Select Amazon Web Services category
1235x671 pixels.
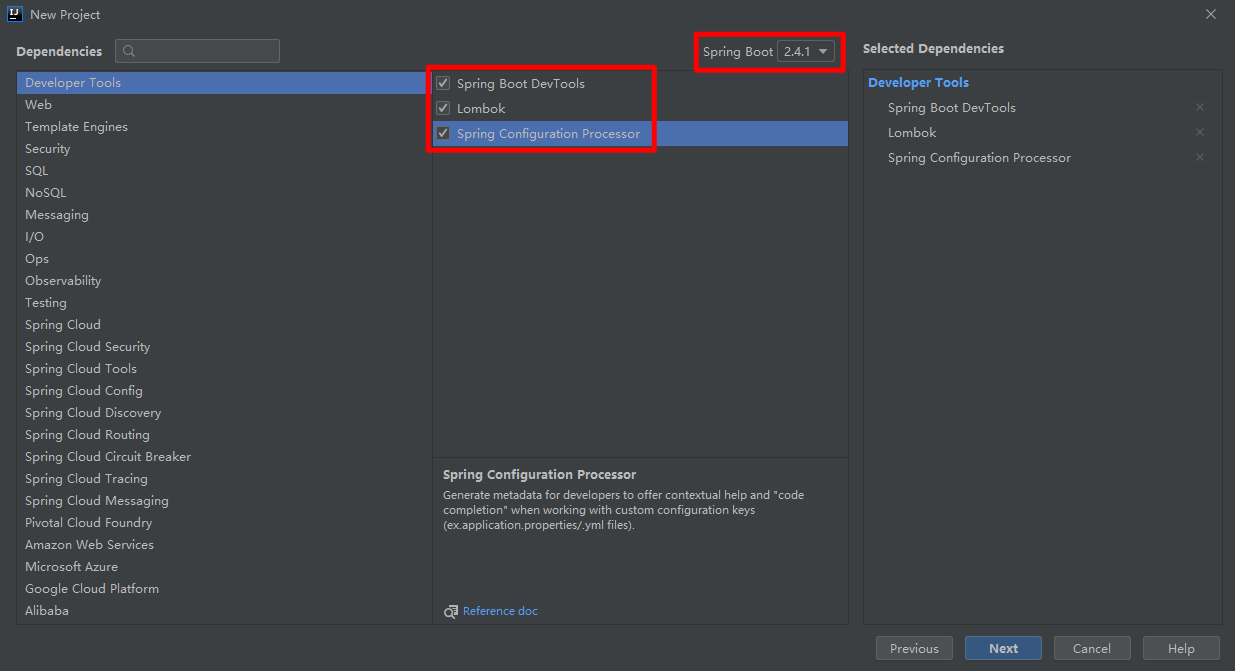pyautogui.click(x=222, y=545)
